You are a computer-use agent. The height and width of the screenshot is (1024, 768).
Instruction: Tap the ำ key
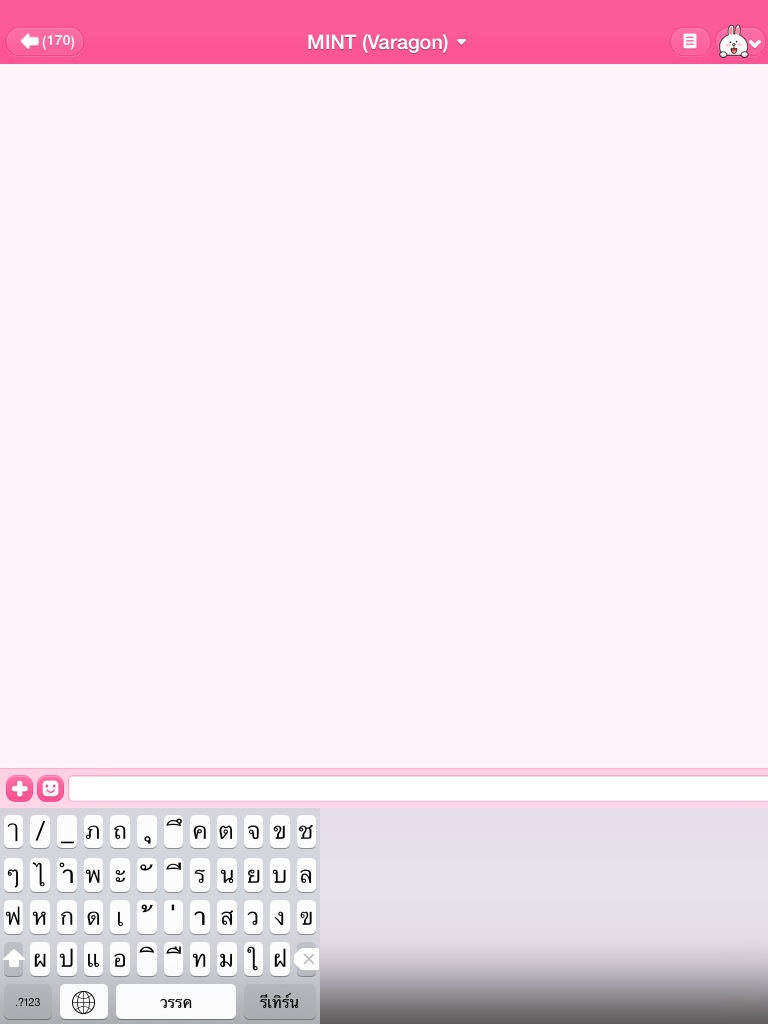click(67, 874)
